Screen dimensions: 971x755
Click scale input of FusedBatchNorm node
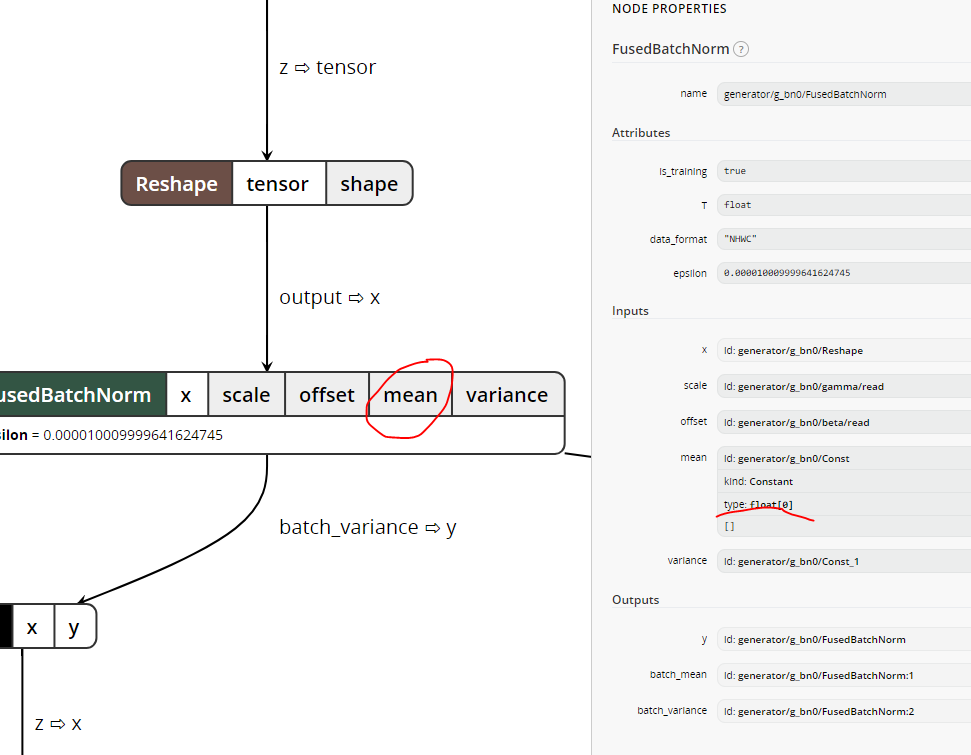(x=246, y=395)
